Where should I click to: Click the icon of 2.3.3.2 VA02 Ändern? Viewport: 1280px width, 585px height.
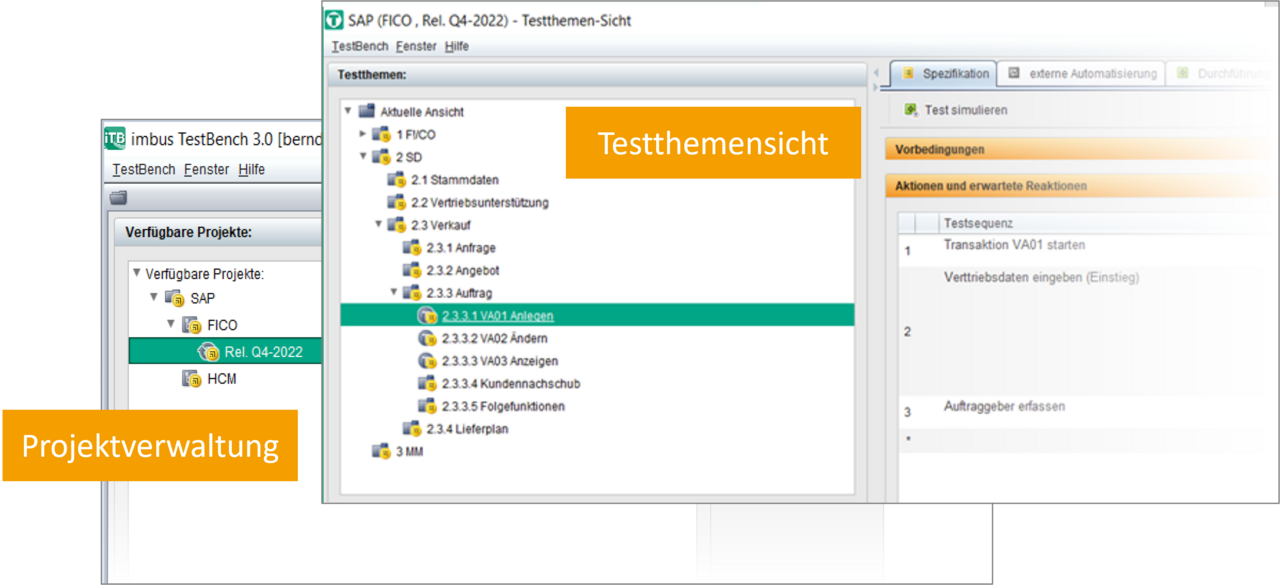(428, 338)
